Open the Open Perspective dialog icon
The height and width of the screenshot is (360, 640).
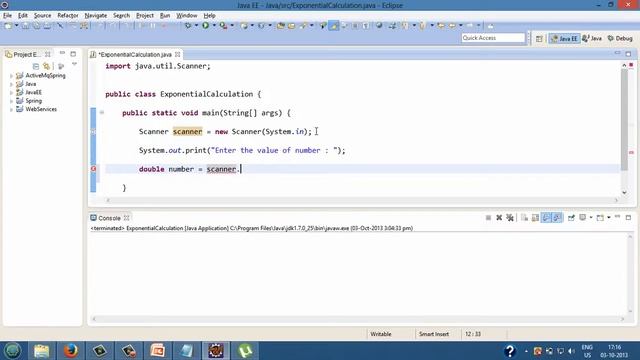(x=539, y=38)
